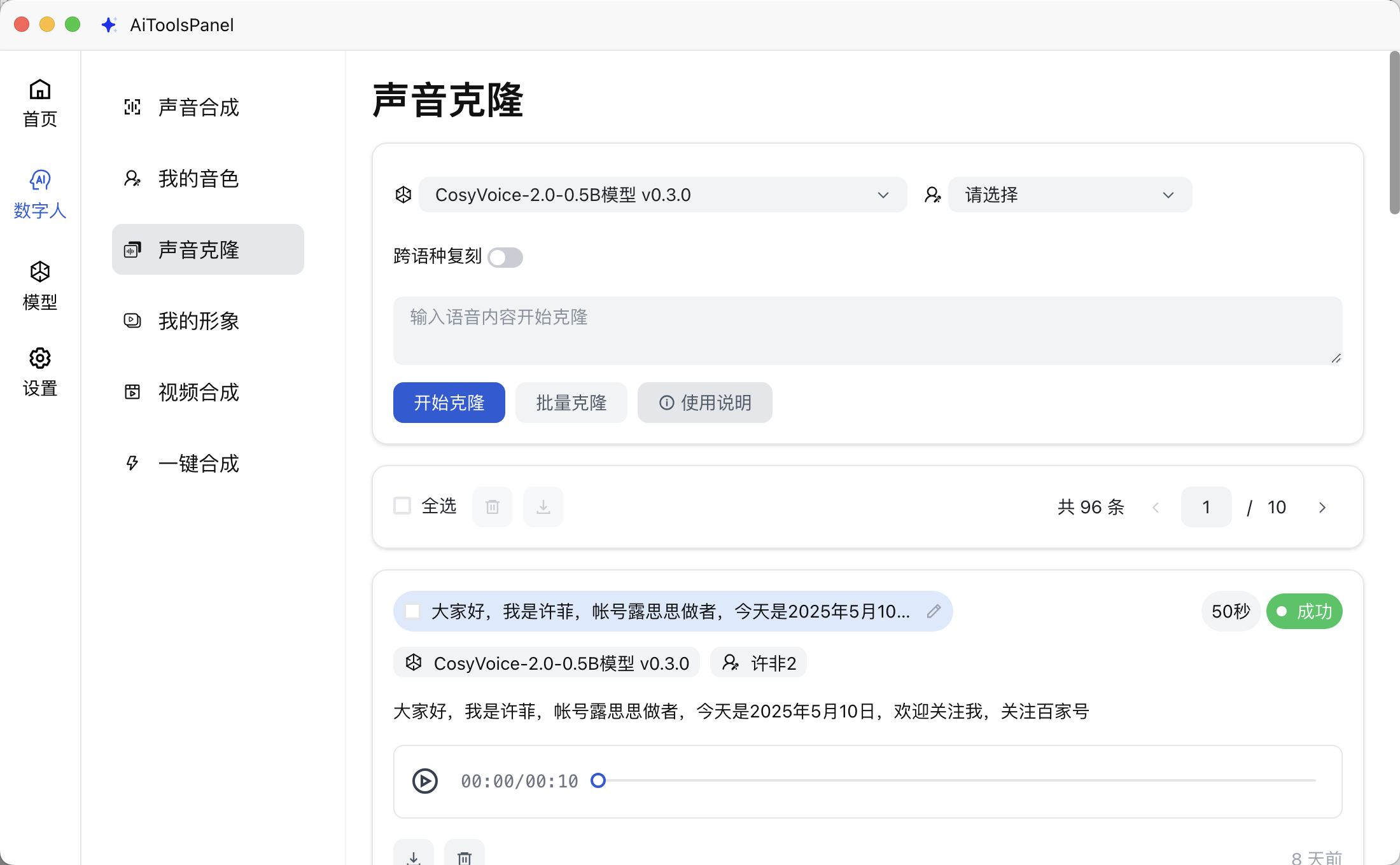Click the person icon in 许非2 tag
Image resolution: width=1400 pixels, height=865 pixels.
731,663
